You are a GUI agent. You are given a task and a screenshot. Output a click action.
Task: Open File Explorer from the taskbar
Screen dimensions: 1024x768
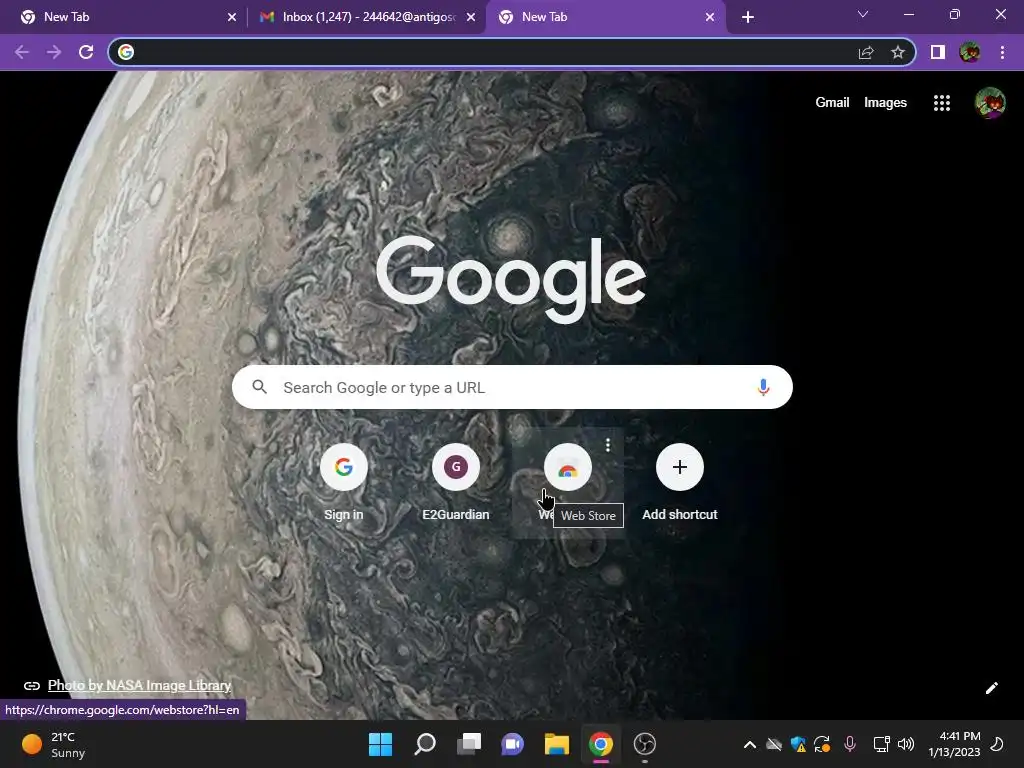(557, 744)
